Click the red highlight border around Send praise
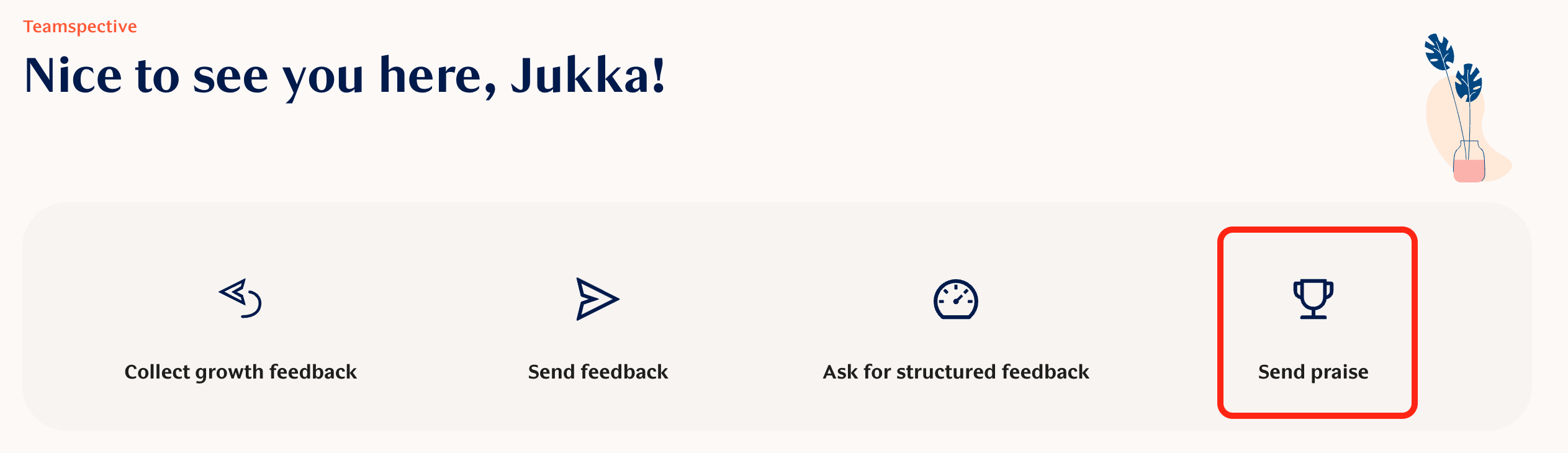 click(x=1220, y=323)
